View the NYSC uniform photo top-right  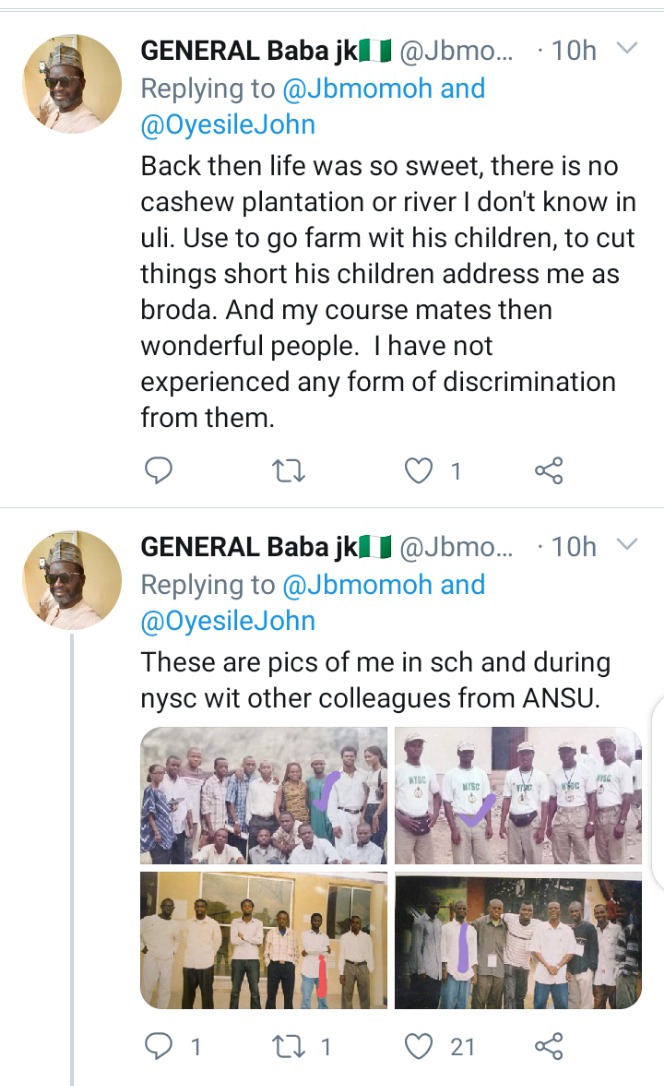point(518,794)
